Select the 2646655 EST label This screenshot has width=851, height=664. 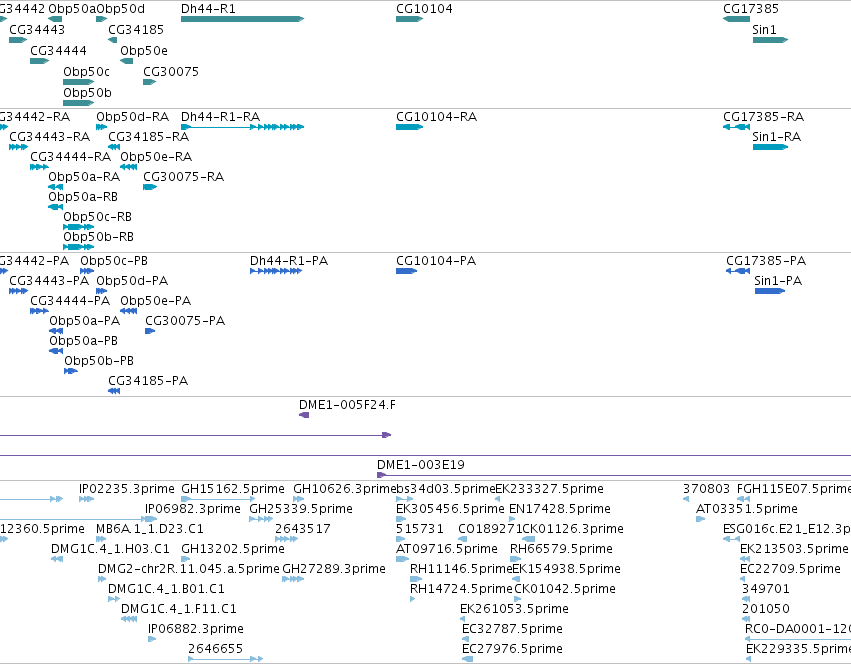click(x=215, y=649)
